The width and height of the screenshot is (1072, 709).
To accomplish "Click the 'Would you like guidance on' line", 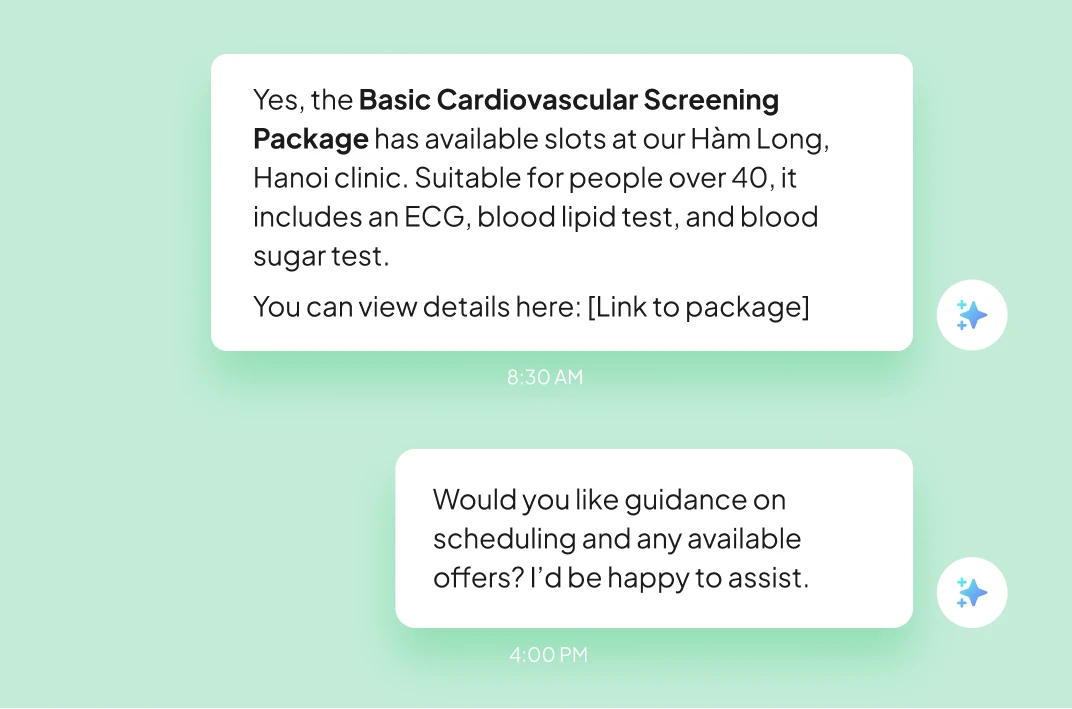I will click(x=609, y=500).
